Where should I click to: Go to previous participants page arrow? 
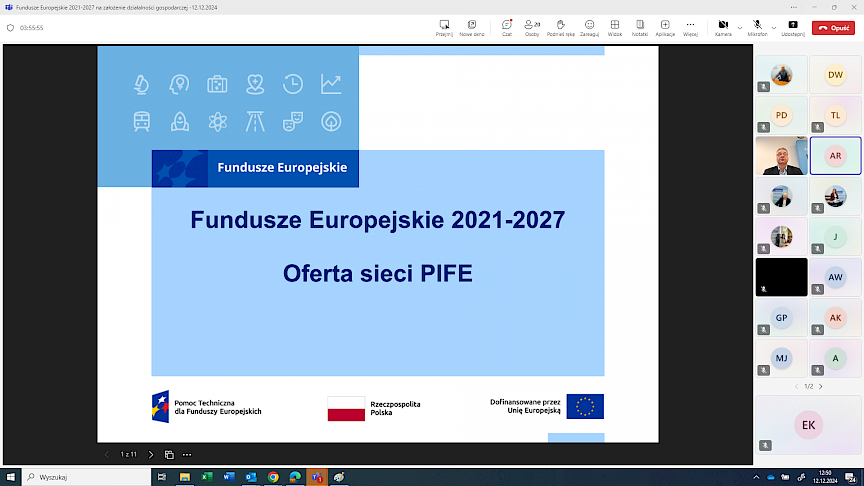pyautogui.click(x=796, y=387)
